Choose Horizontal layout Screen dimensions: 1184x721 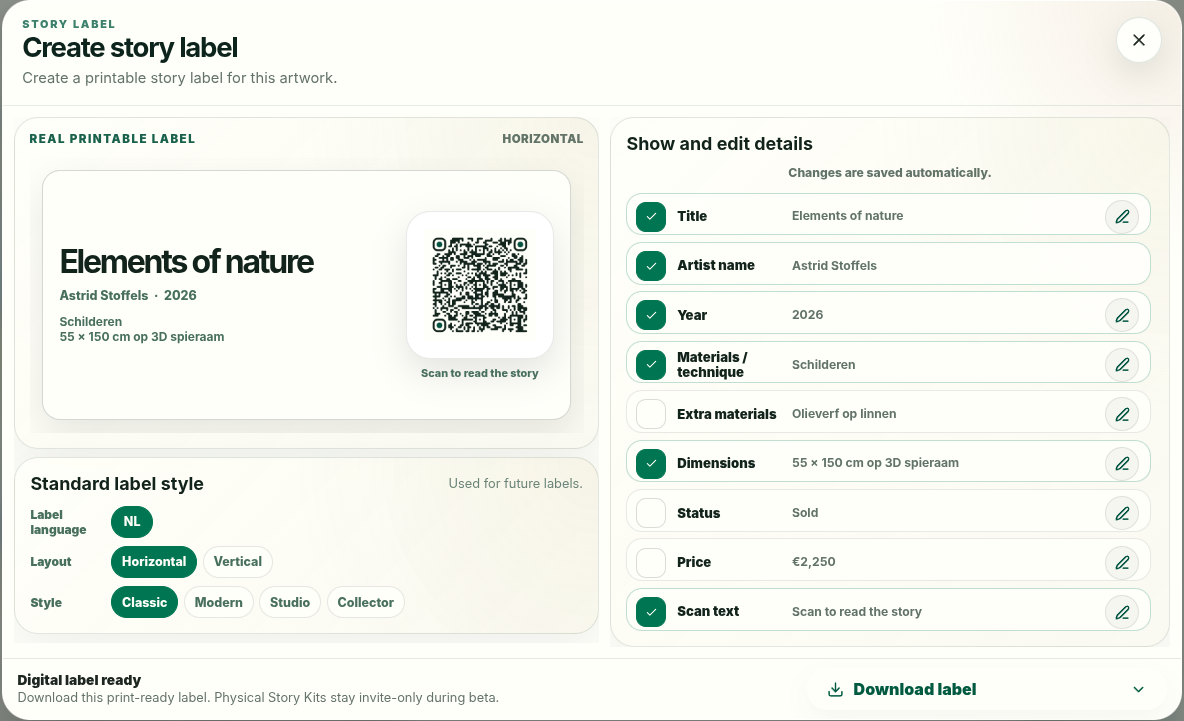coord(154,562)
